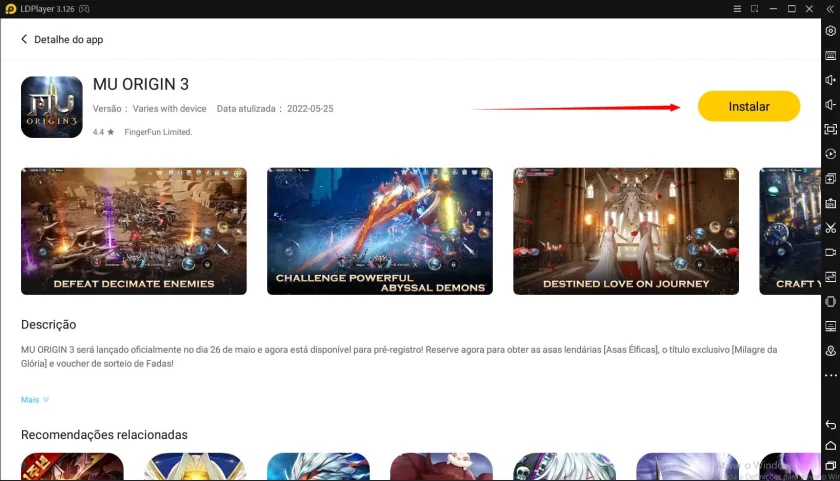Take a screenshot with scissors icon
Image resolution: width=840 pixels, height=481 pixels.
point(830,228)
